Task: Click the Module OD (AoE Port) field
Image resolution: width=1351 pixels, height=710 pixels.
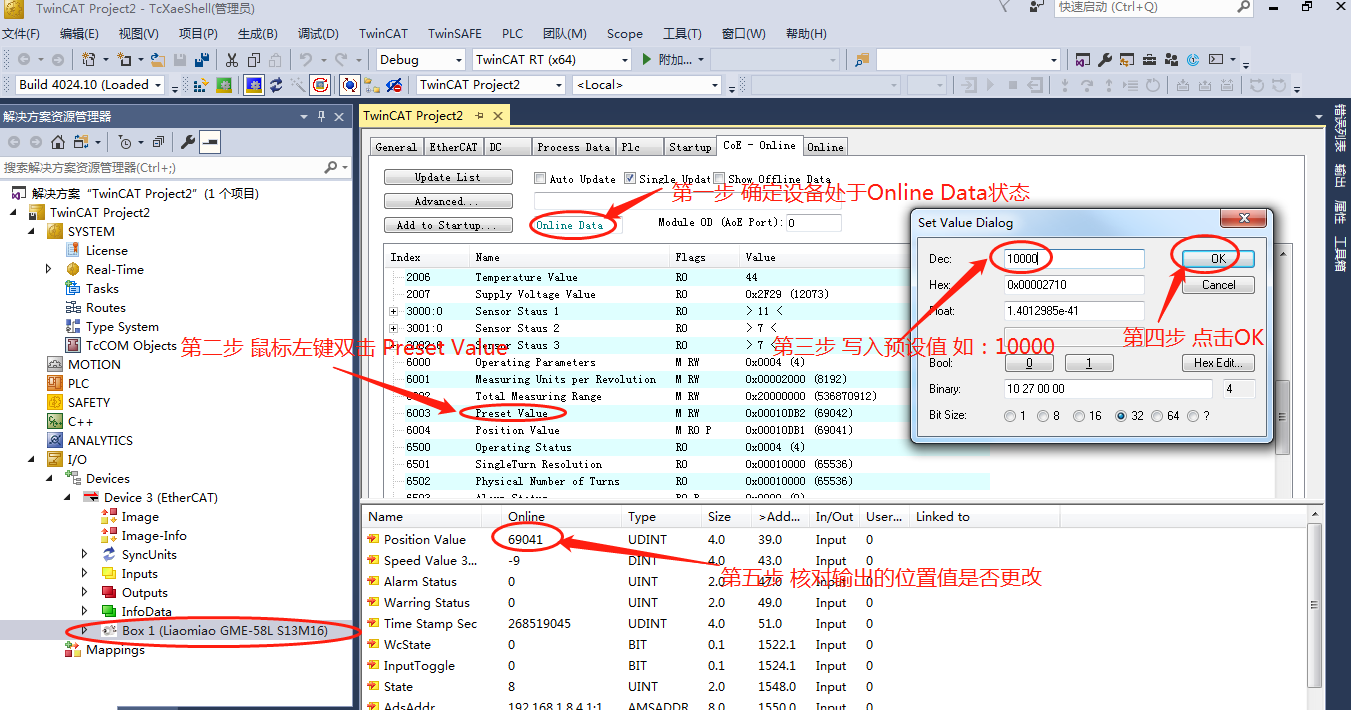Action: [x=813, y=223]
